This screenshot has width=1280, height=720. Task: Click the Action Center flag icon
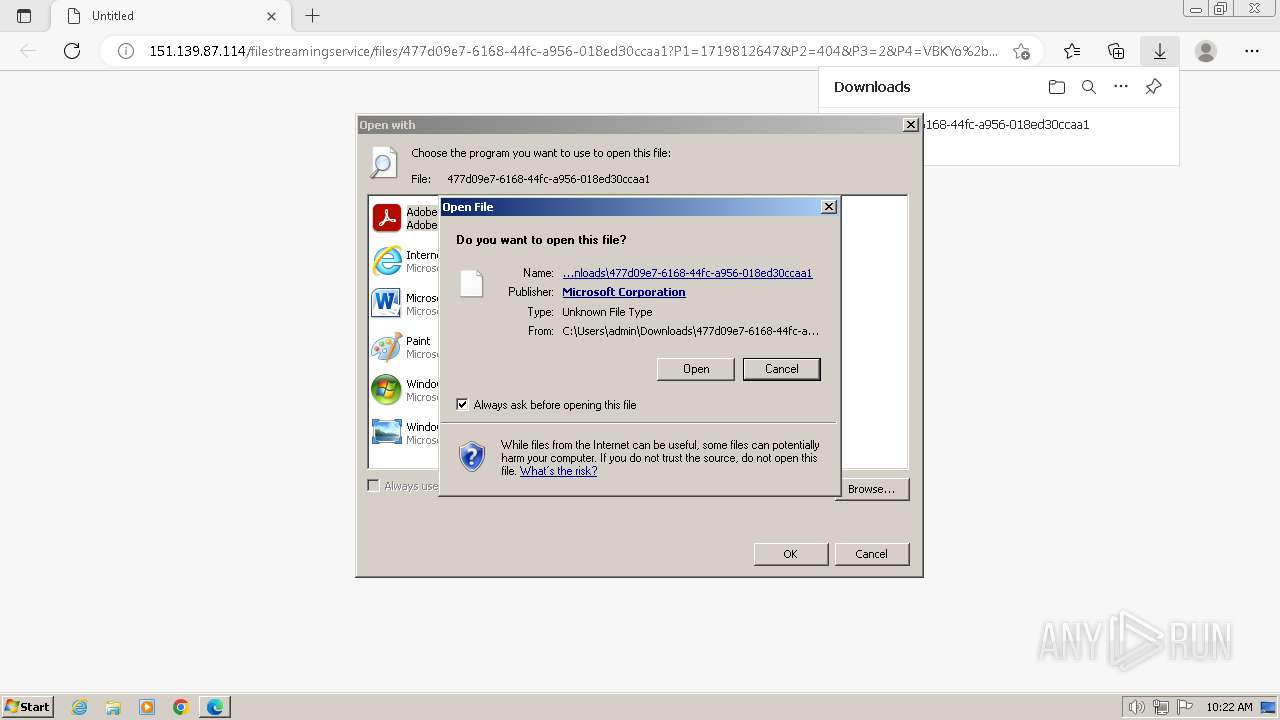click(x=1183, y=707)
